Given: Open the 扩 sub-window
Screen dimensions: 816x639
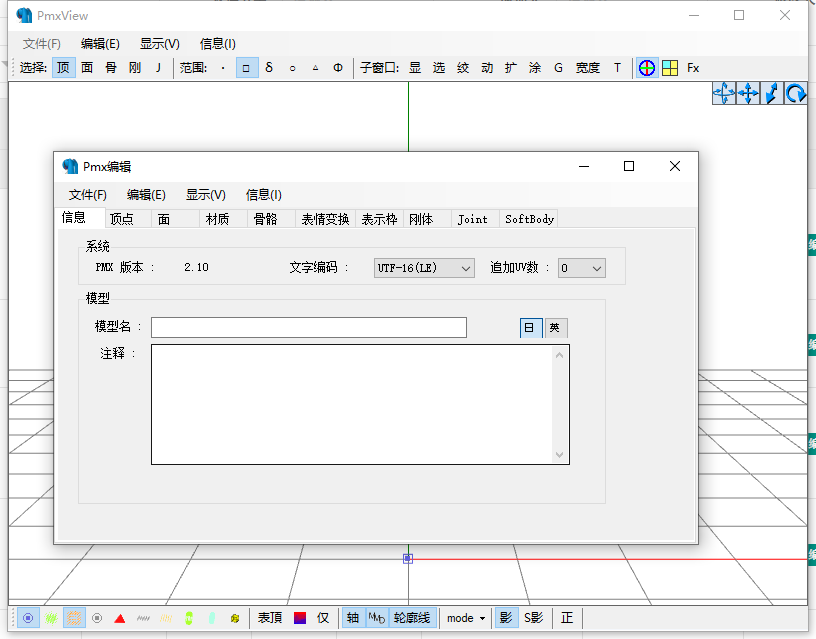Looking at the screenshot, I should (511, 68).
